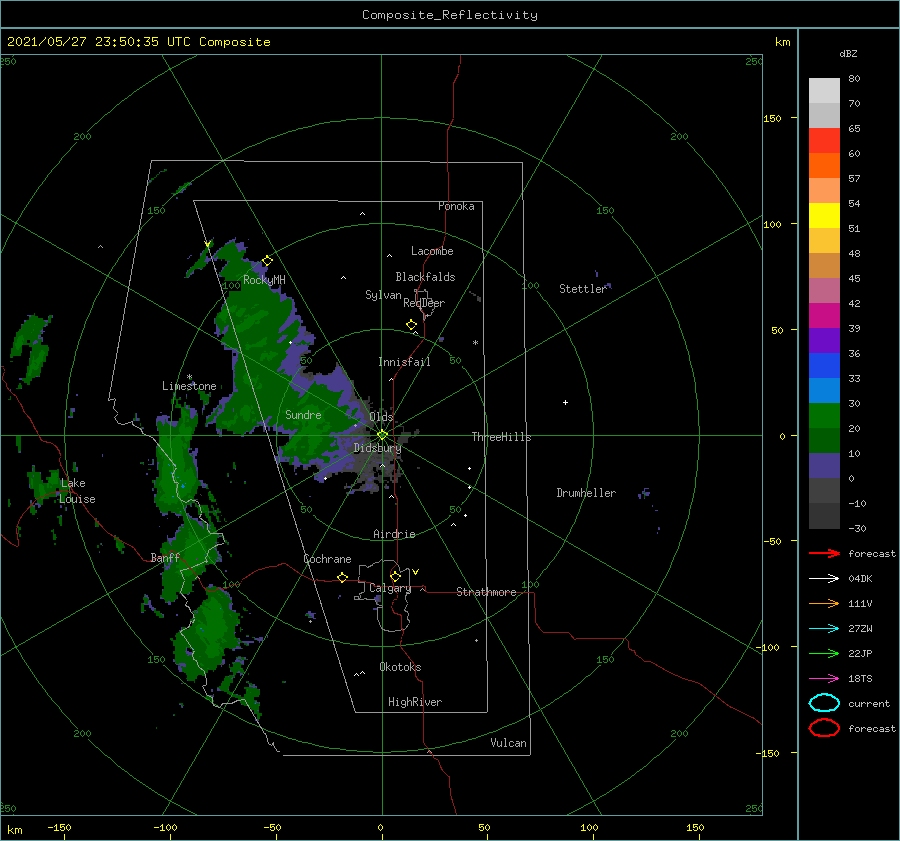Click the Limestone label
This screenshot has height=841, width=900.
coord(189,386)
